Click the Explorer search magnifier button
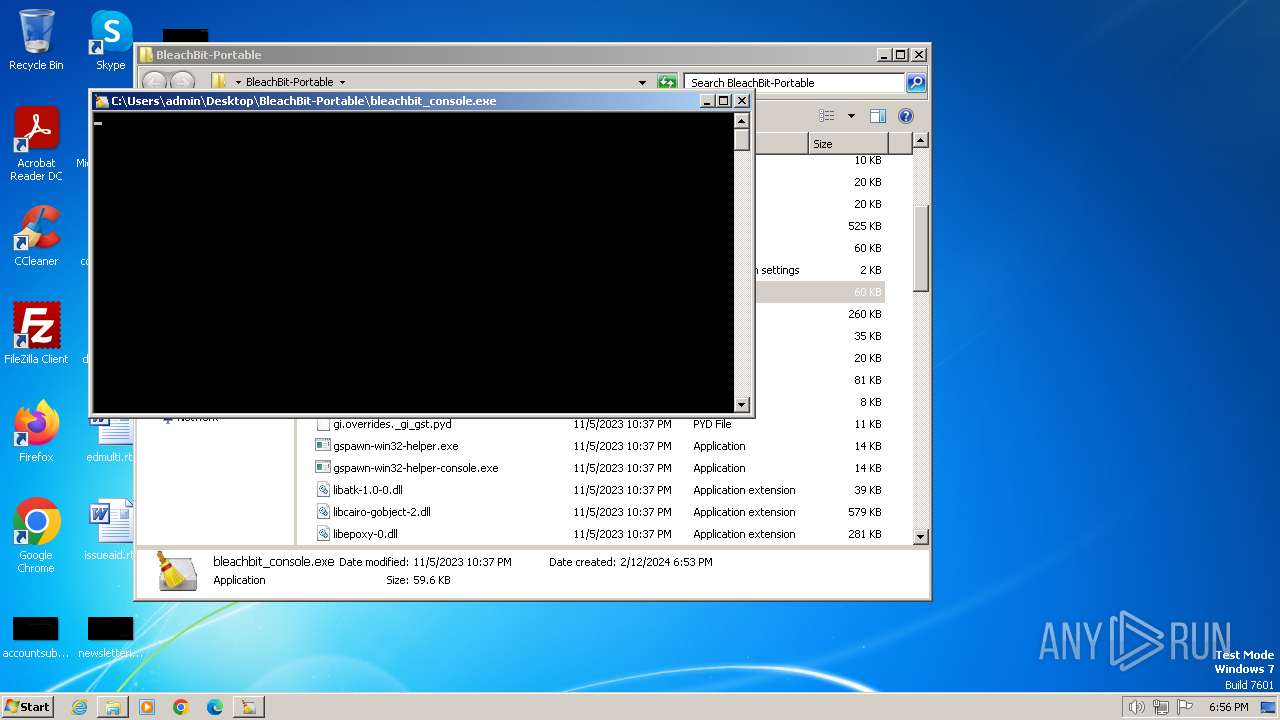Screen dimensions: 1280x720 tap(915, 82)
